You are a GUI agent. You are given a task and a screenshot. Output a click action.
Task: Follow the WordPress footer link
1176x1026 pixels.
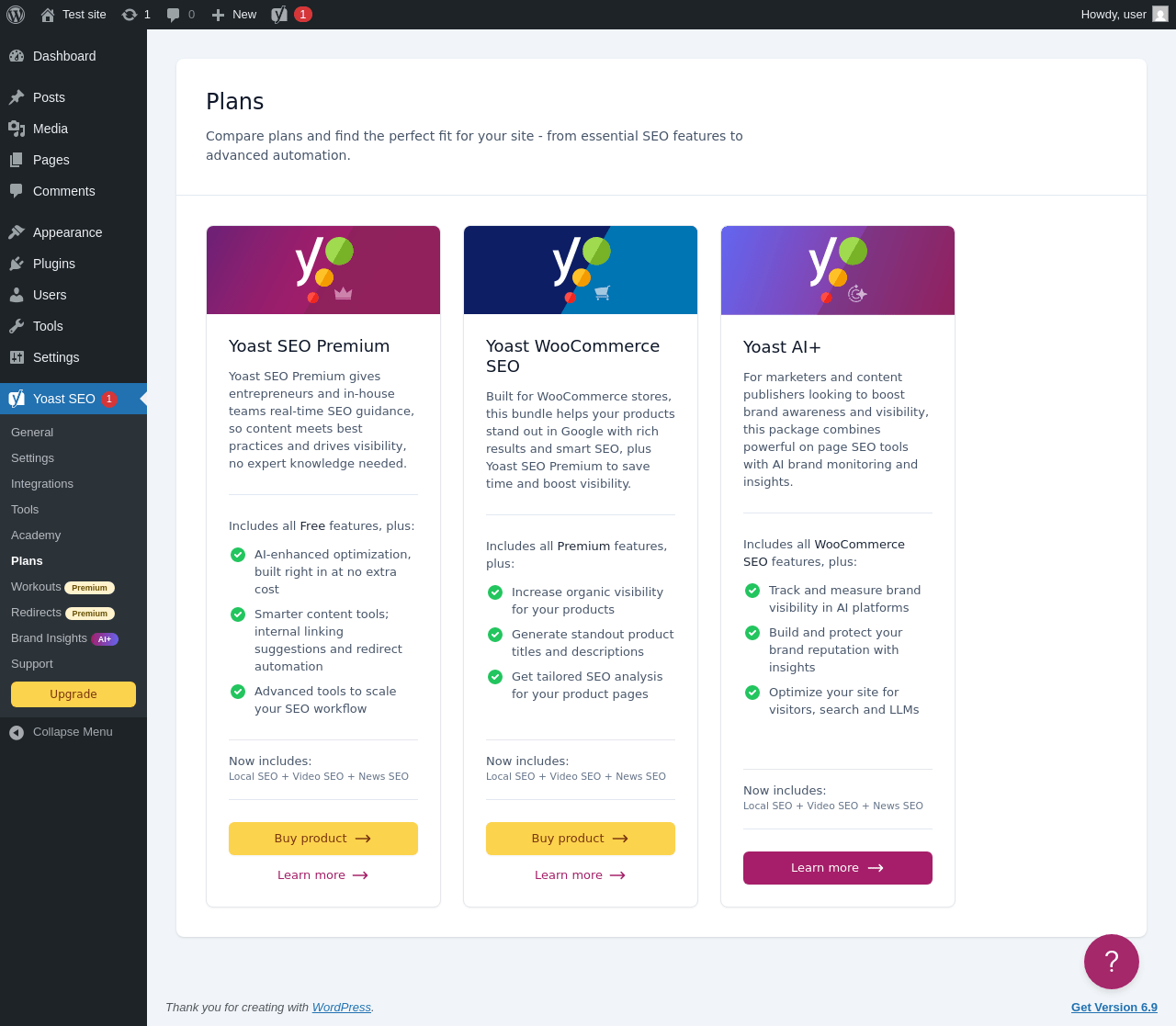[342, 1008]
